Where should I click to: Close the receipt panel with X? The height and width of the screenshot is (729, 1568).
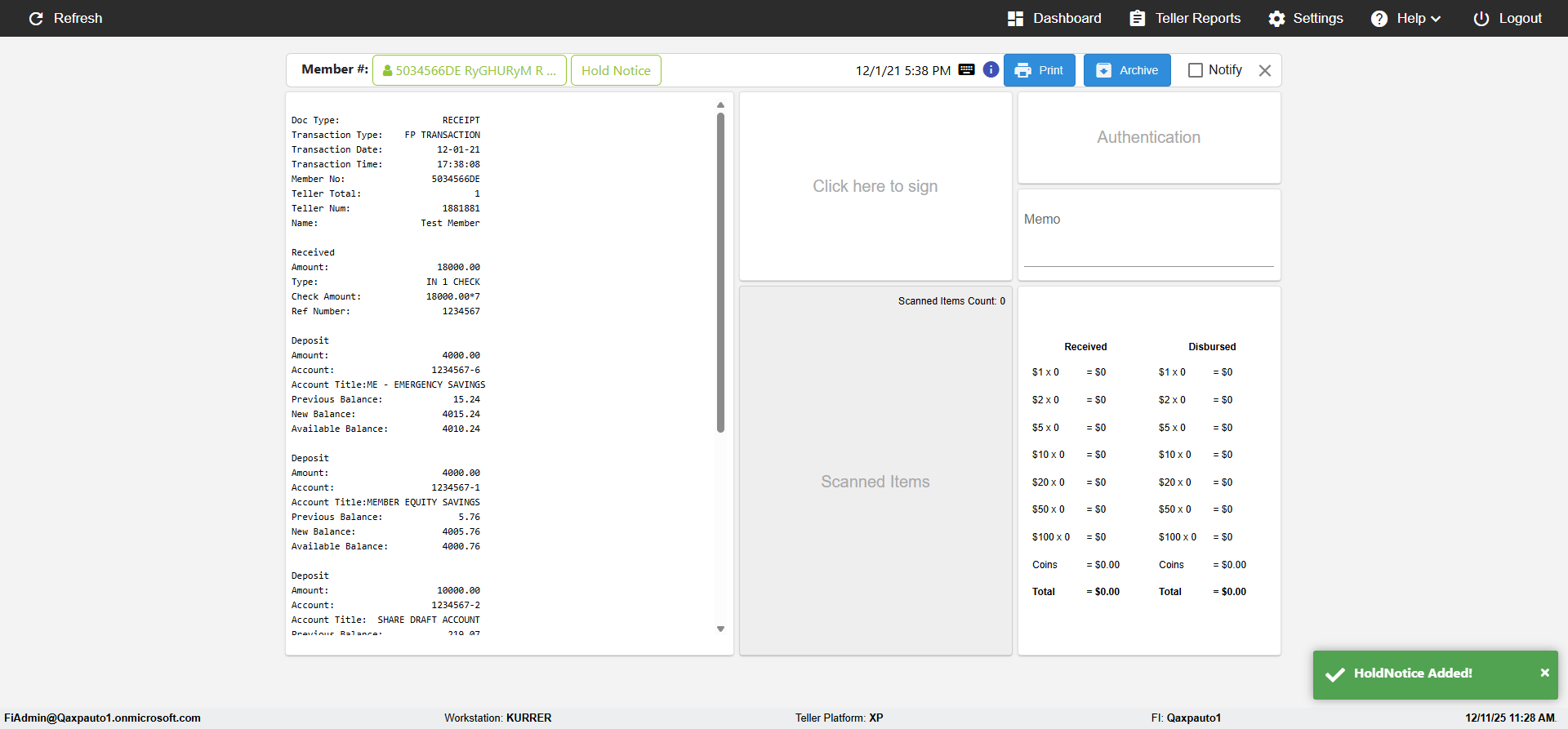1265,70
